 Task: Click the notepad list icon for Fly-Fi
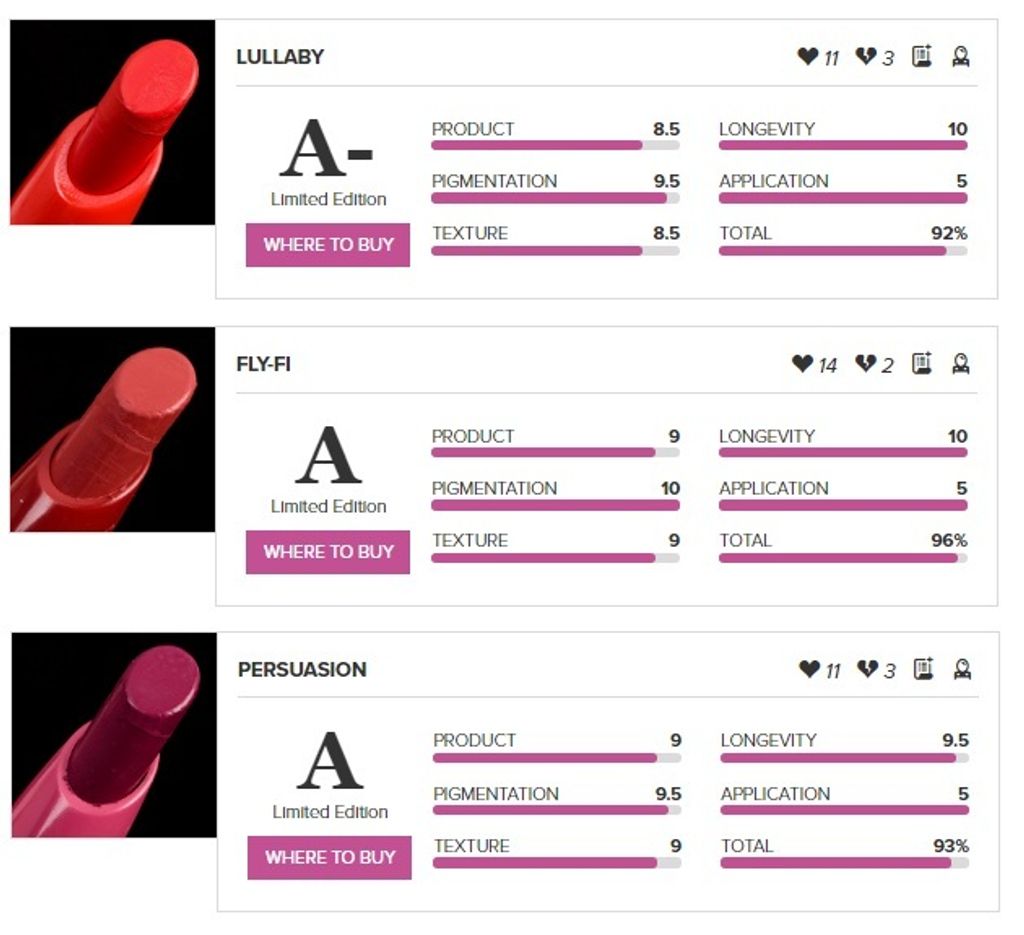[x=922, y=364]
